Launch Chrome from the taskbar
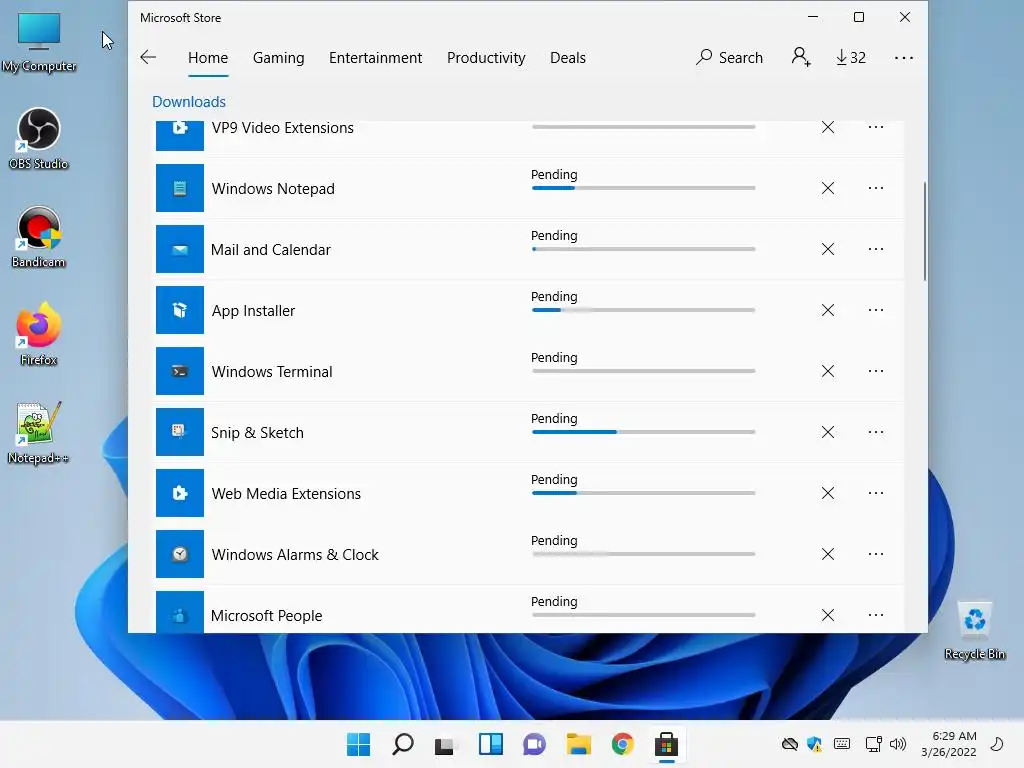The height and width of the screenshot is (768, 1024). (622, 744)
